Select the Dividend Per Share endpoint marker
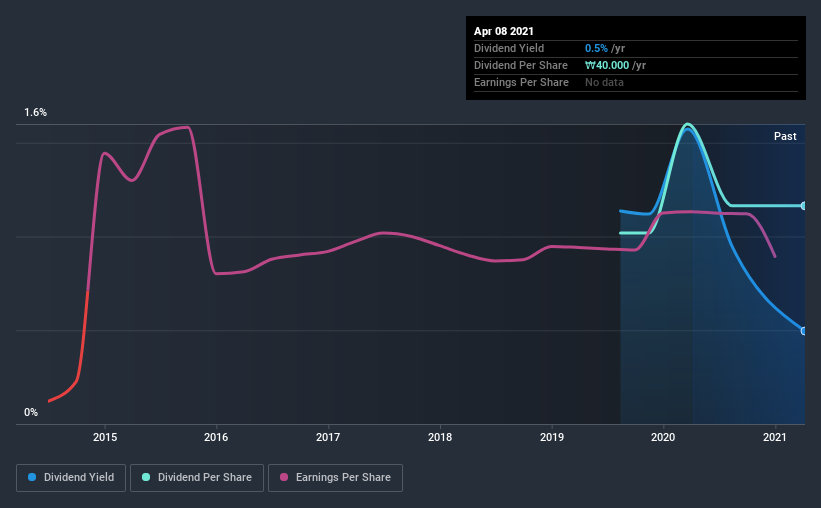Viewport: 821px width, 508px height. tap(804, 206)
